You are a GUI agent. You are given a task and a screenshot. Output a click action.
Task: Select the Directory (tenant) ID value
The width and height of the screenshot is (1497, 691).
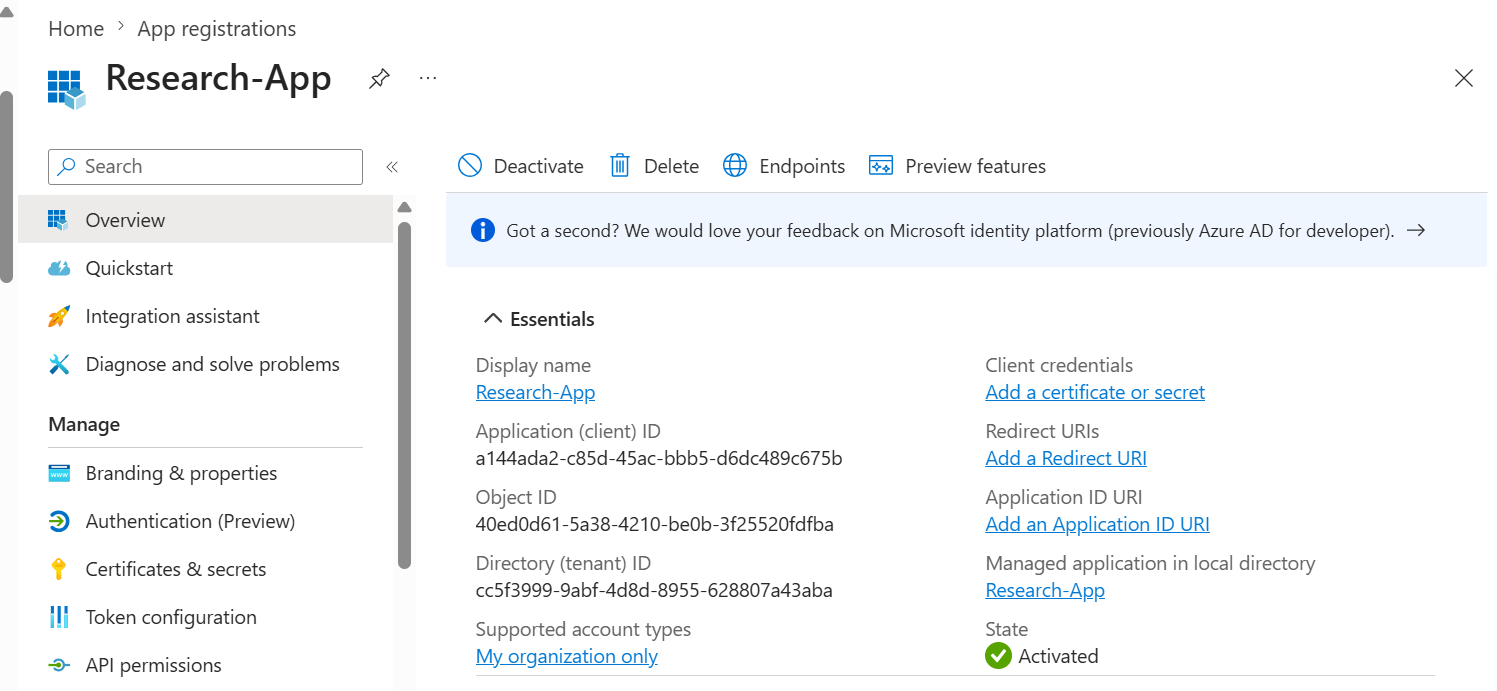pos(654,590)
